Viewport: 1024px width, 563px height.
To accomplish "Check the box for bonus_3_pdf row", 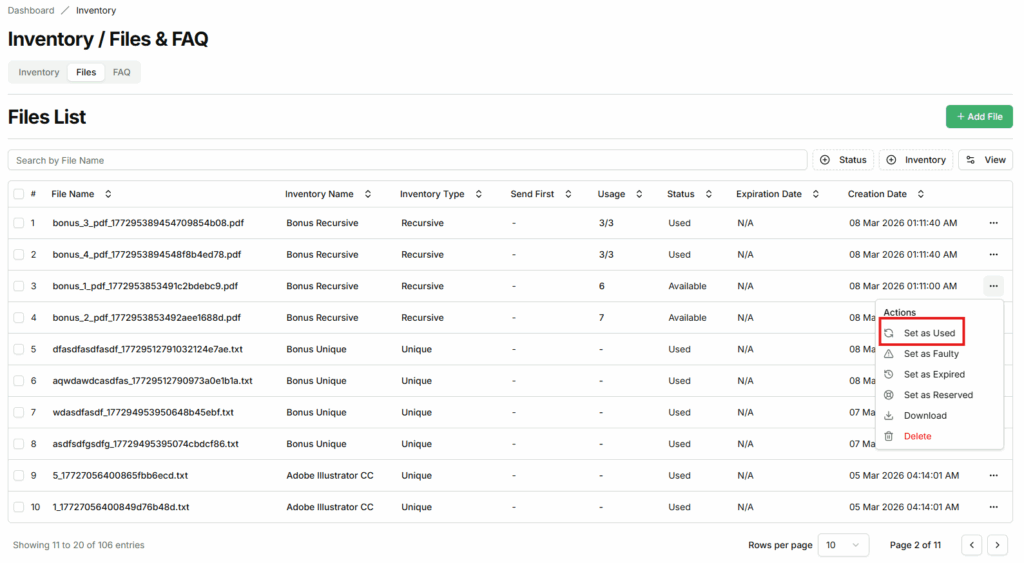I will (19, 223).
